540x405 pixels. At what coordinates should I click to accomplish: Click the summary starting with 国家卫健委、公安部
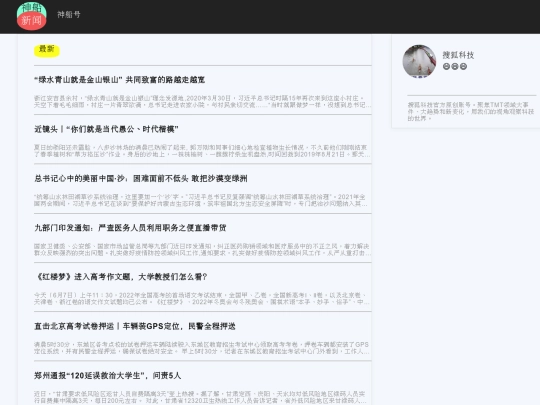coord(202,250)
